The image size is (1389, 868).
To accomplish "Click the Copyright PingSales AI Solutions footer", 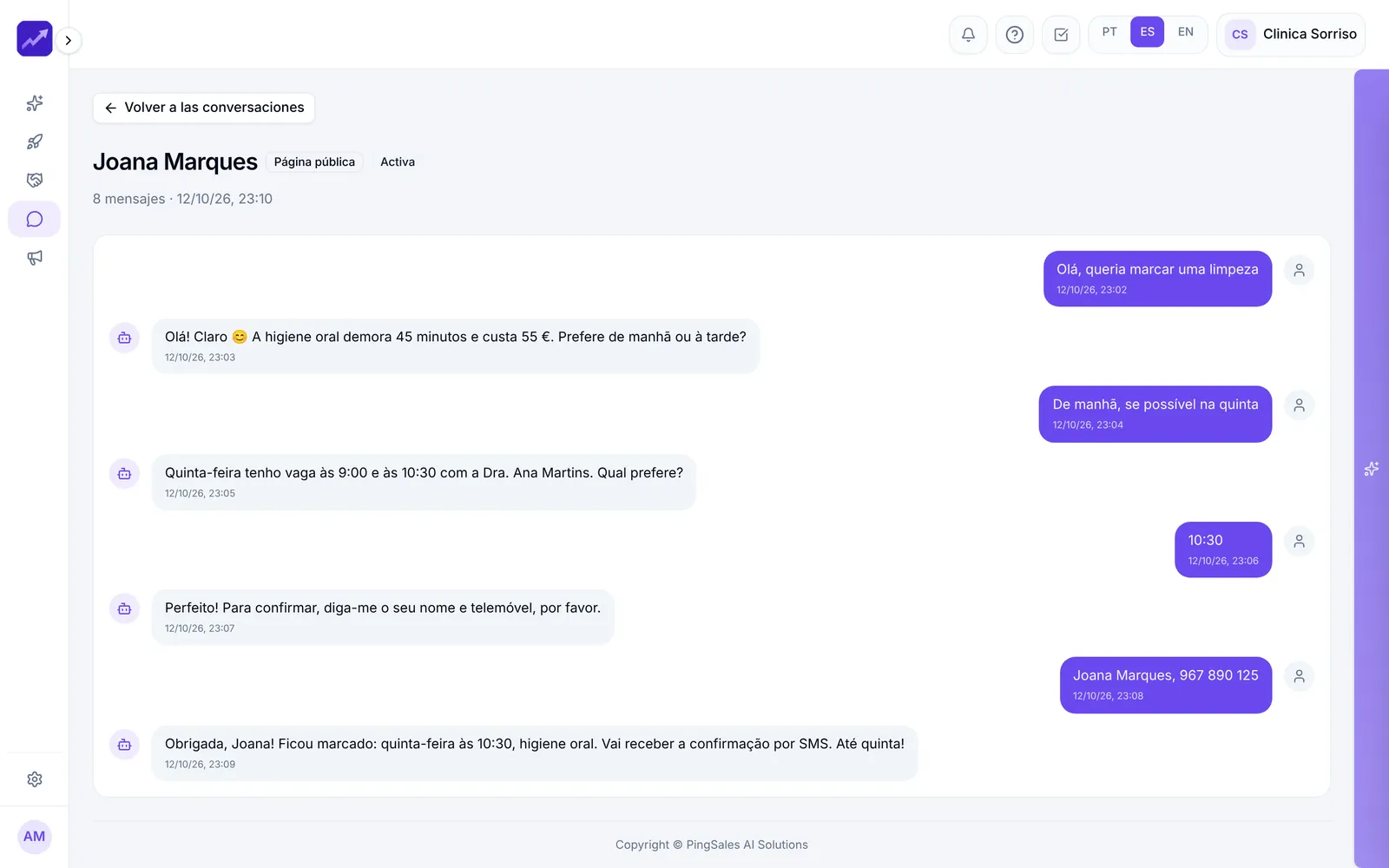I will tap(712, 845).
